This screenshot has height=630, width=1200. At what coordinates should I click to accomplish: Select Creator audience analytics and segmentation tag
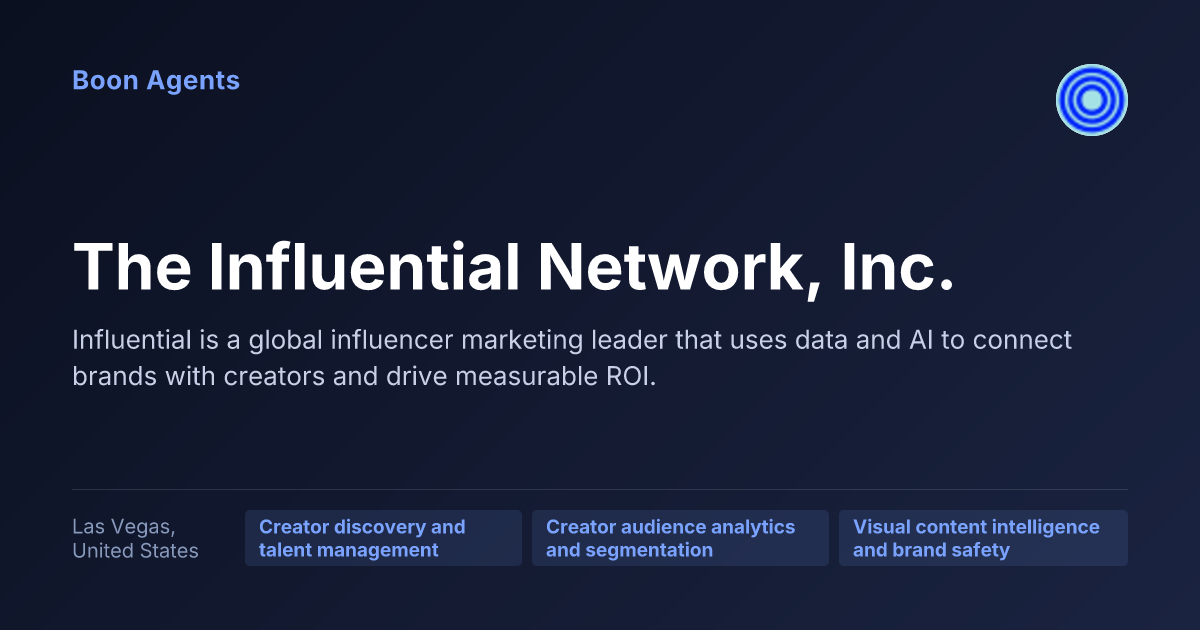680,538
